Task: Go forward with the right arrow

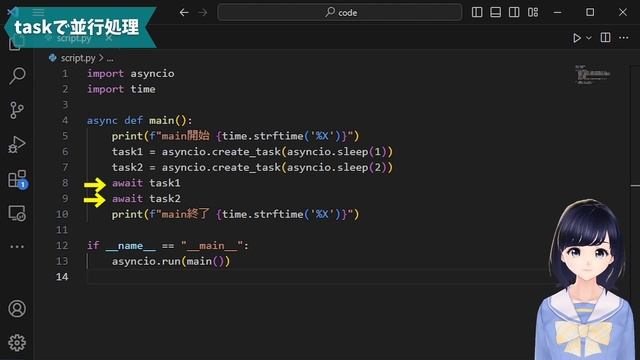Action: (x=202, y=13)
